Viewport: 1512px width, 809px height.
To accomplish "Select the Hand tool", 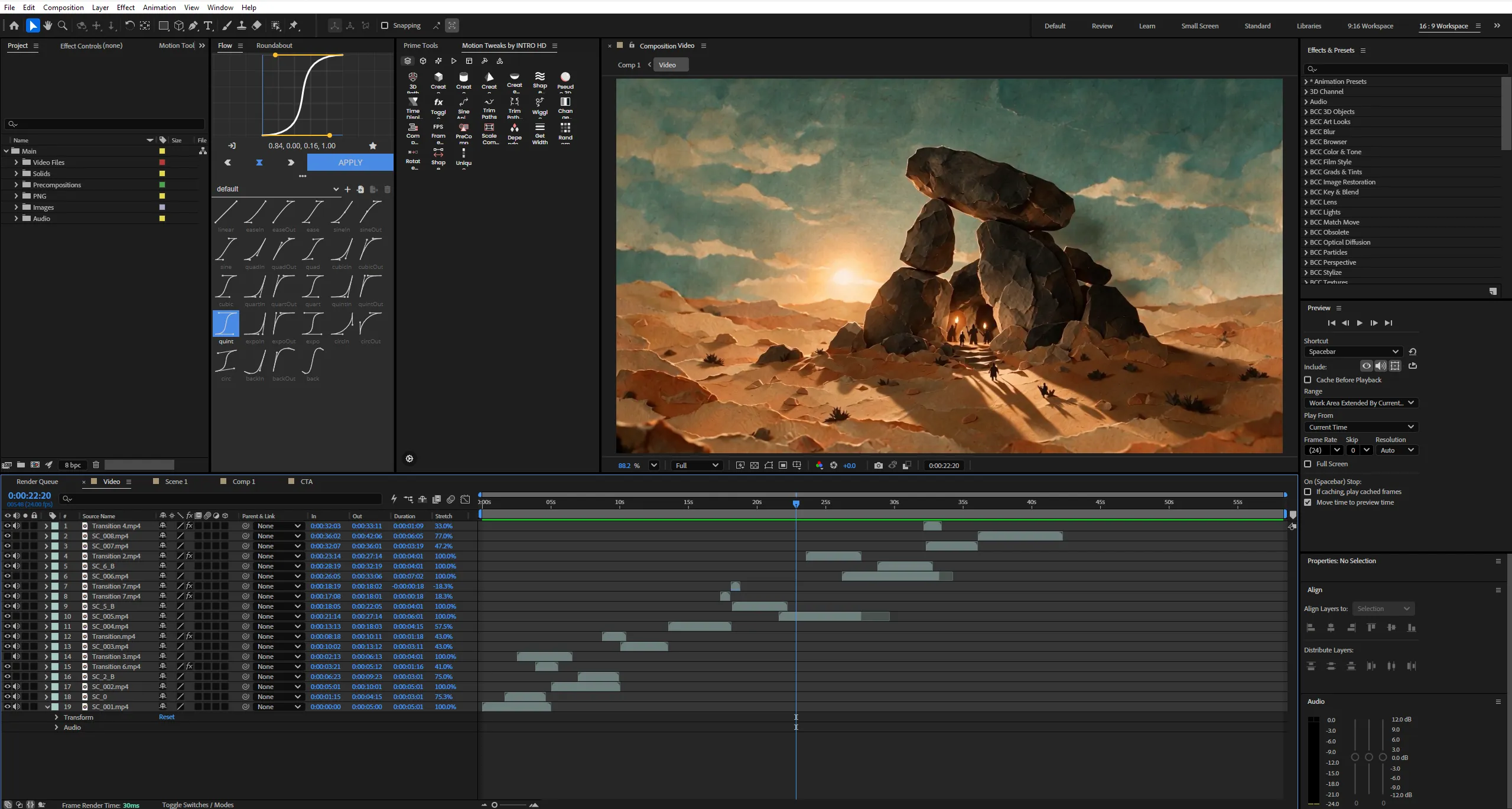I will pyautogui.click(x=48, y=25).
